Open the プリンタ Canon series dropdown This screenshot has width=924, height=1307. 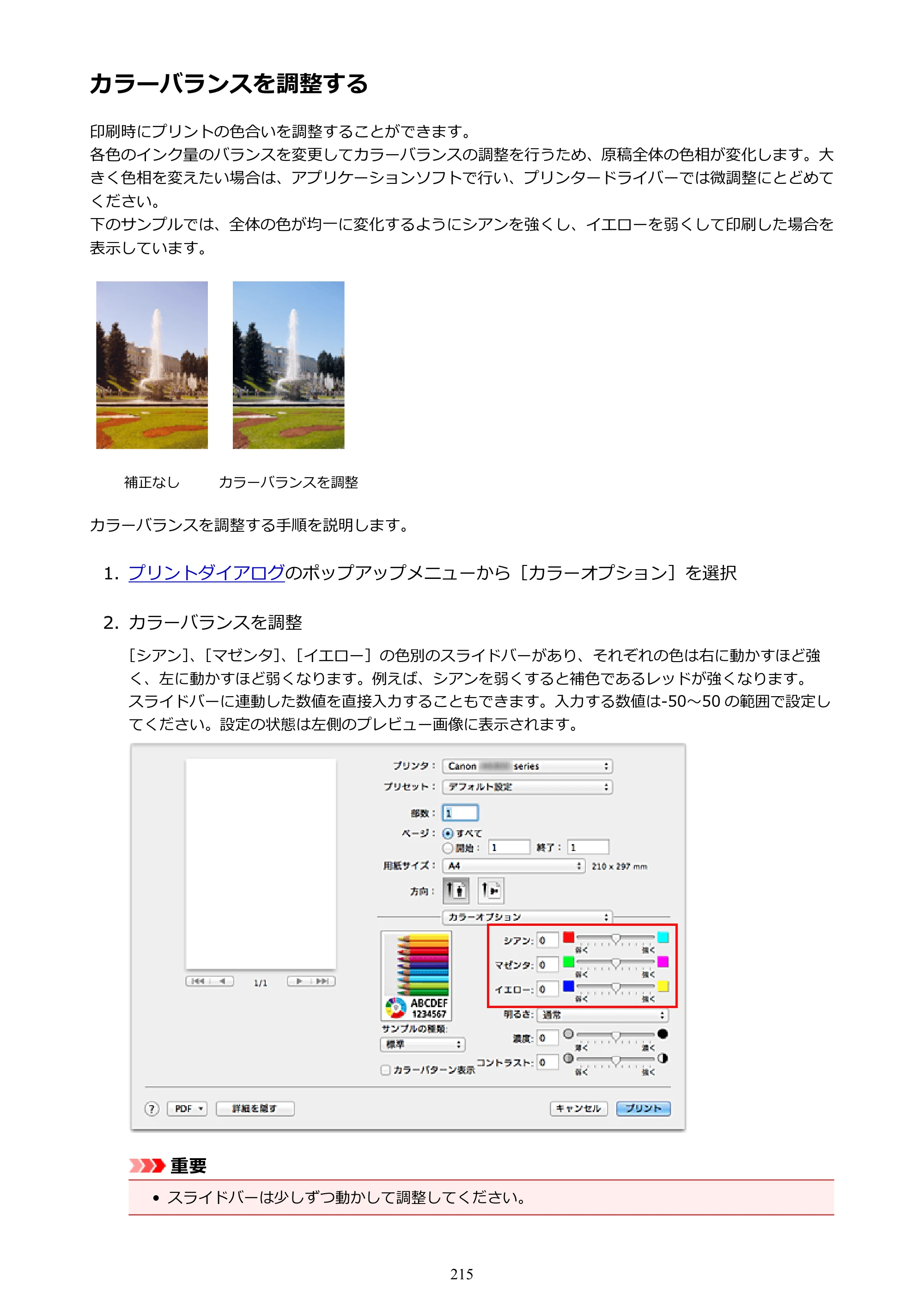[x=527, y=766]
